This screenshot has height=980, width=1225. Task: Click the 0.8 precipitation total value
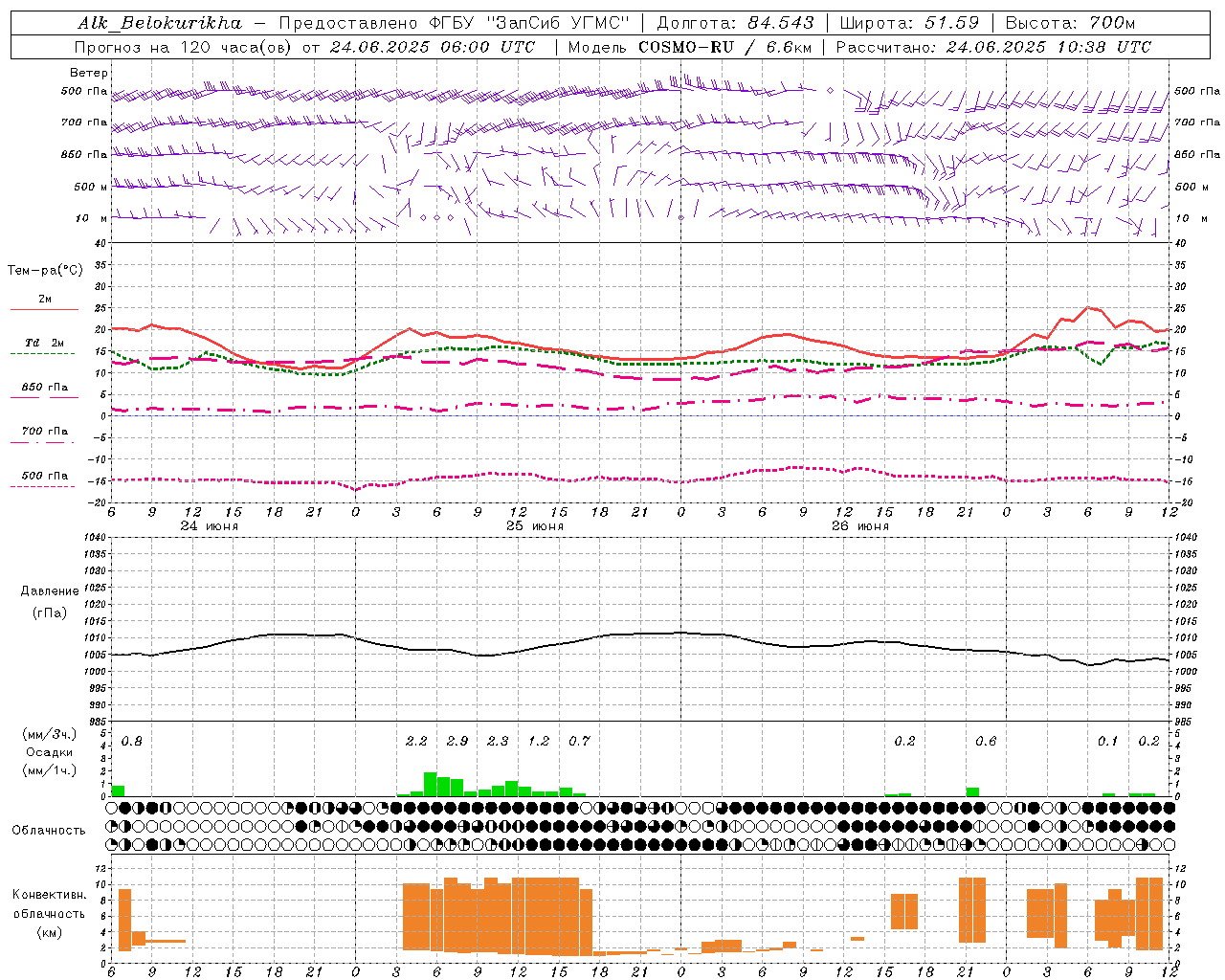[x=132, y=742]
